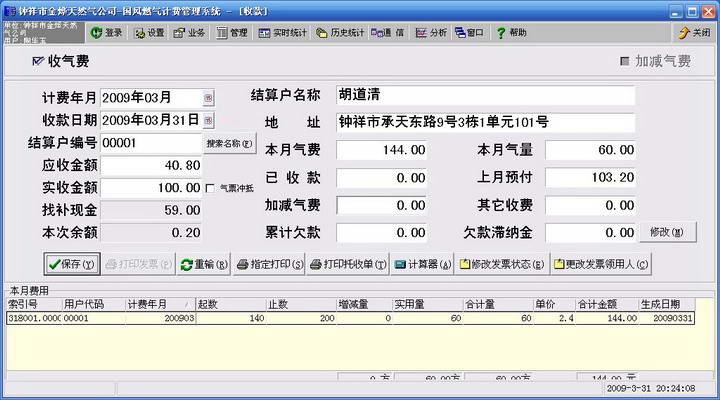
Task: Click the 打印托收单 button
Action: coord(348,264)
